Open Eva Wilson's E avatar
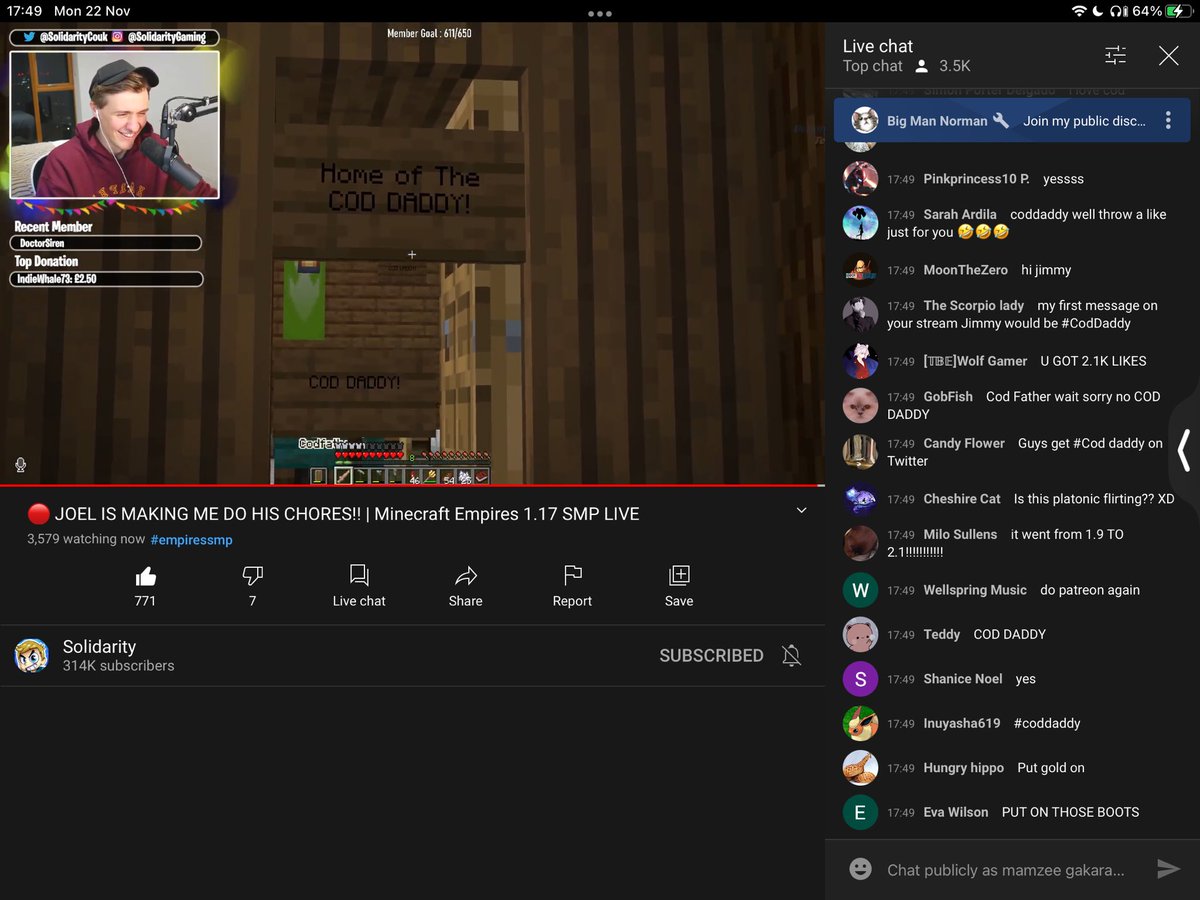This screenshot has height=900, width=1200. (x=860, y=812)
